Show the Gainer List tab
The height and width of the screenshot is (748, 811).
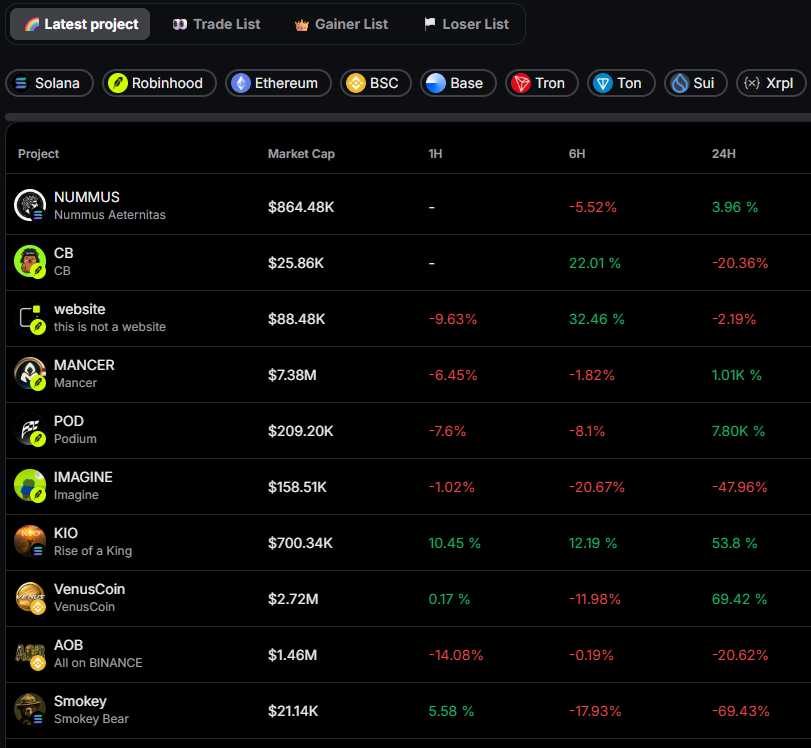click(x=341, y=24)
